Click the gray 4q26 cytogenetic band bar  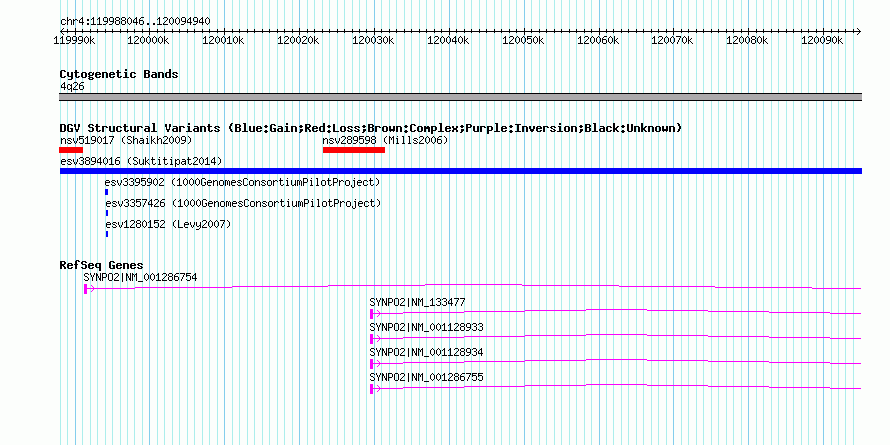[460, 97]
